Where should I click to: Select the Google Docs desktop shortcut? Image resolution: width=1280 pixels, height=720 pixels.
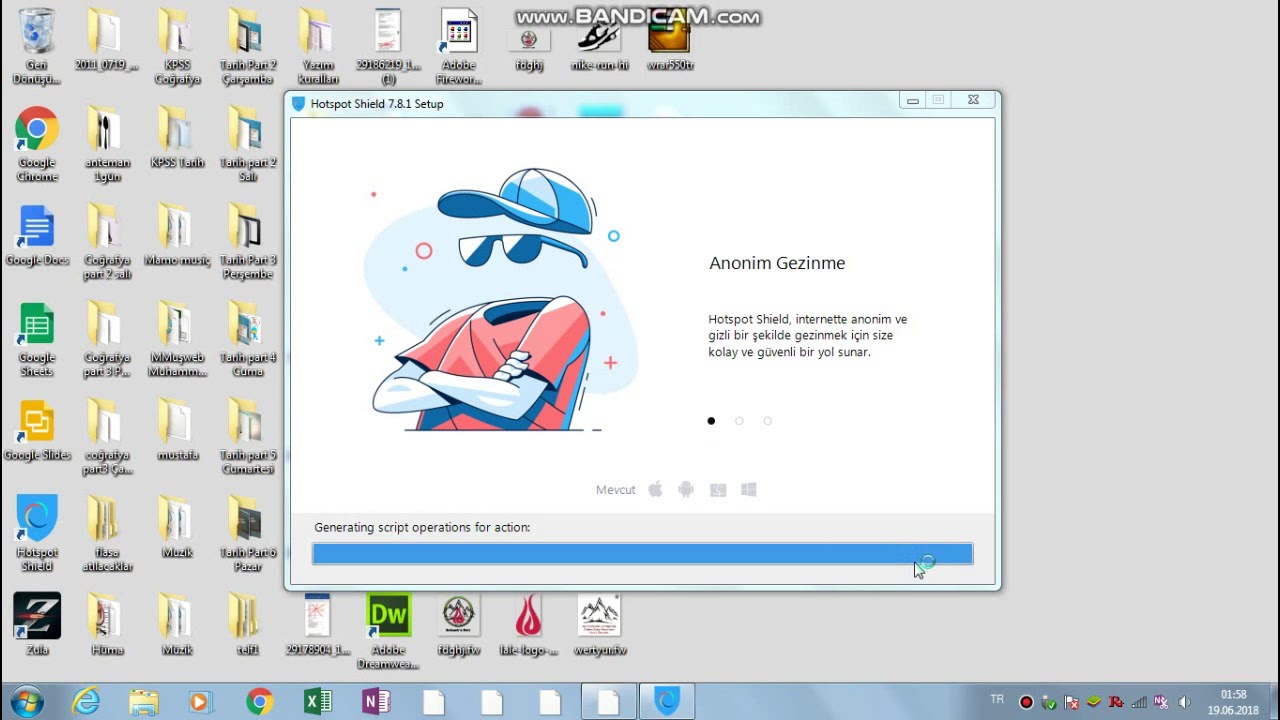pos(37,236)
